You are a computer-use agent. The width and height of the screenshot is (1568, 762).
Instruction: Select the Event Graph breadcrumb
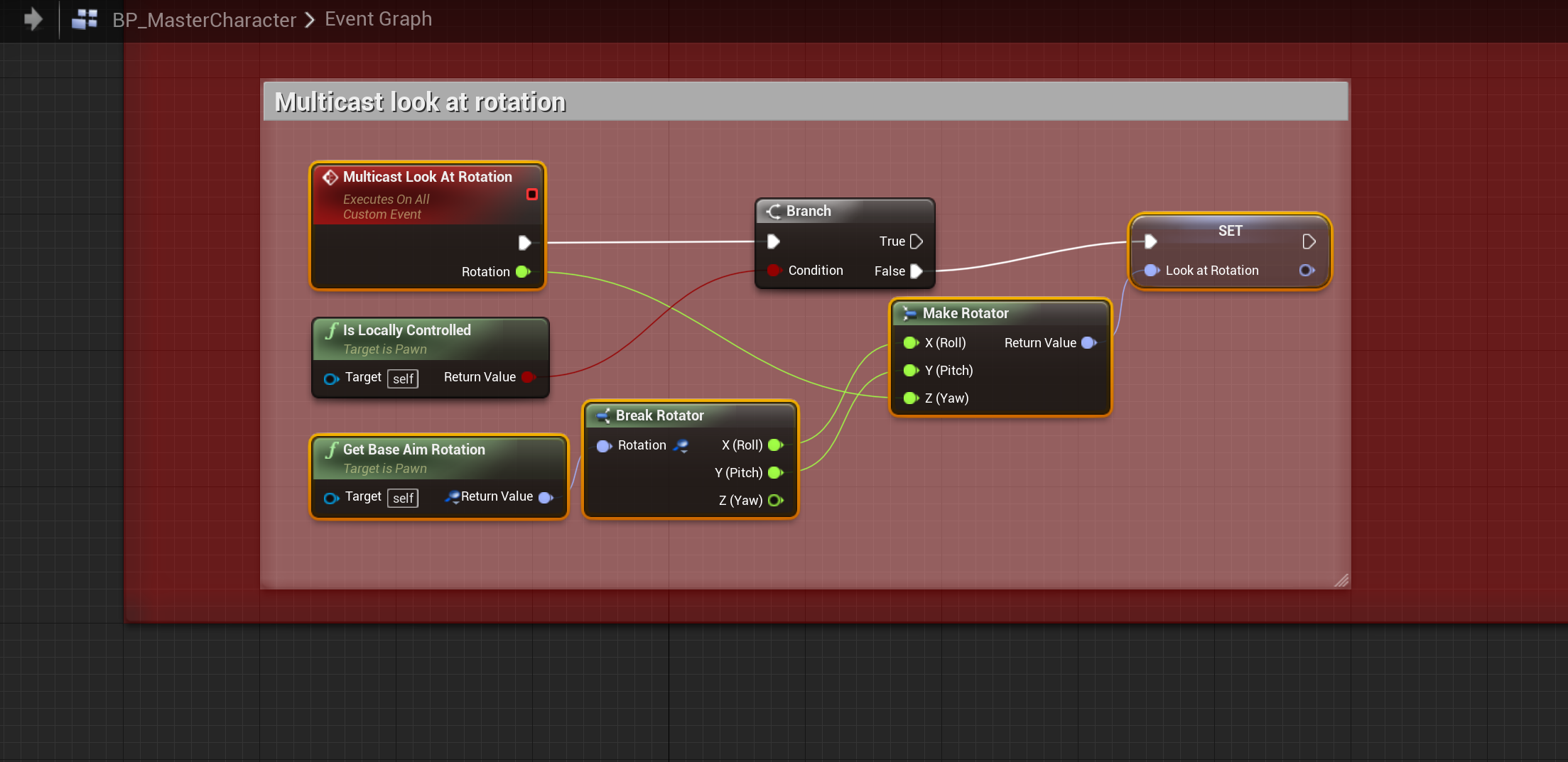378,19
